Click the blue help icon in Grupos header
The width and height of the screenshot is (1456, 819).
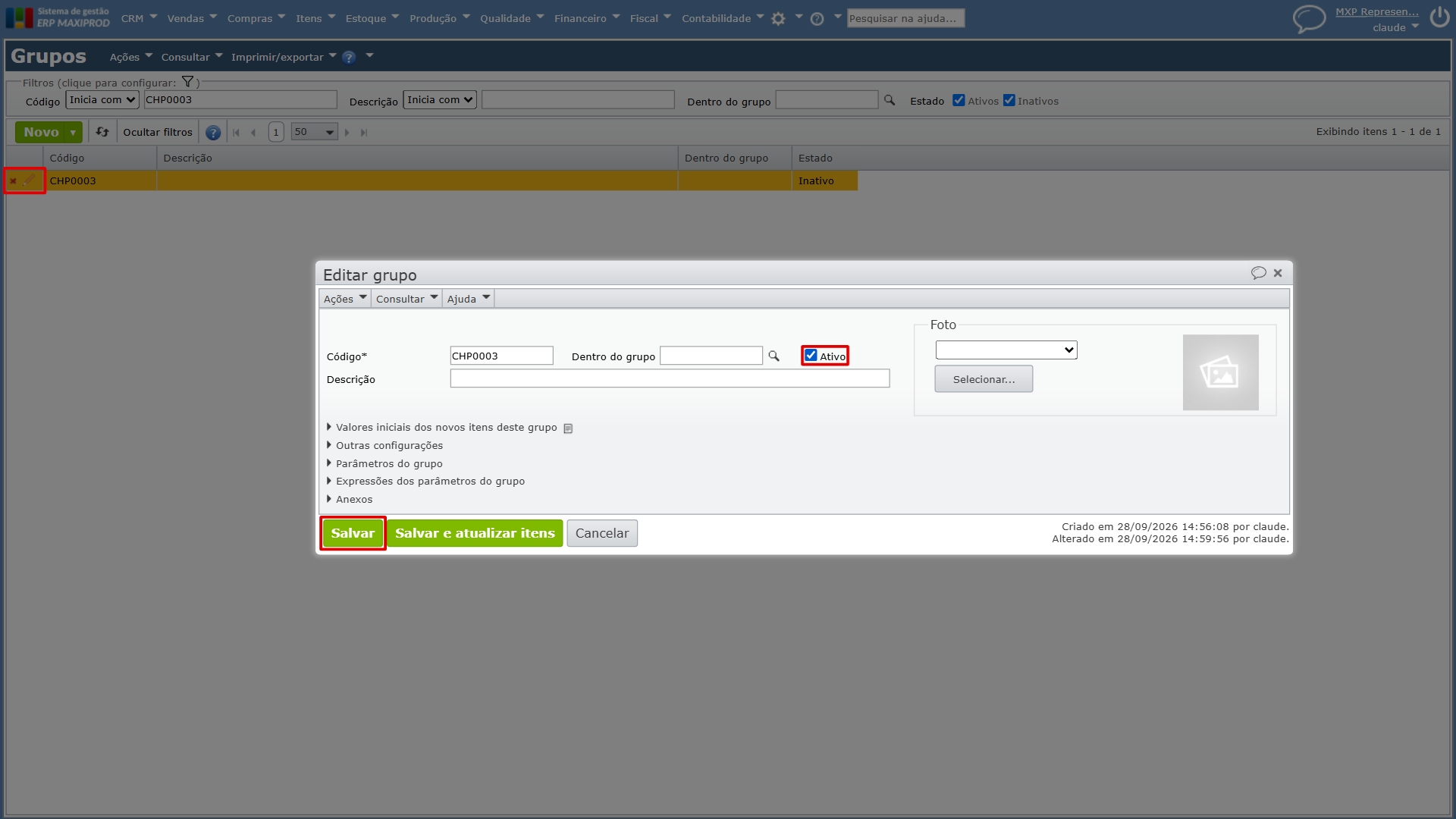click(x=349, y=57)
